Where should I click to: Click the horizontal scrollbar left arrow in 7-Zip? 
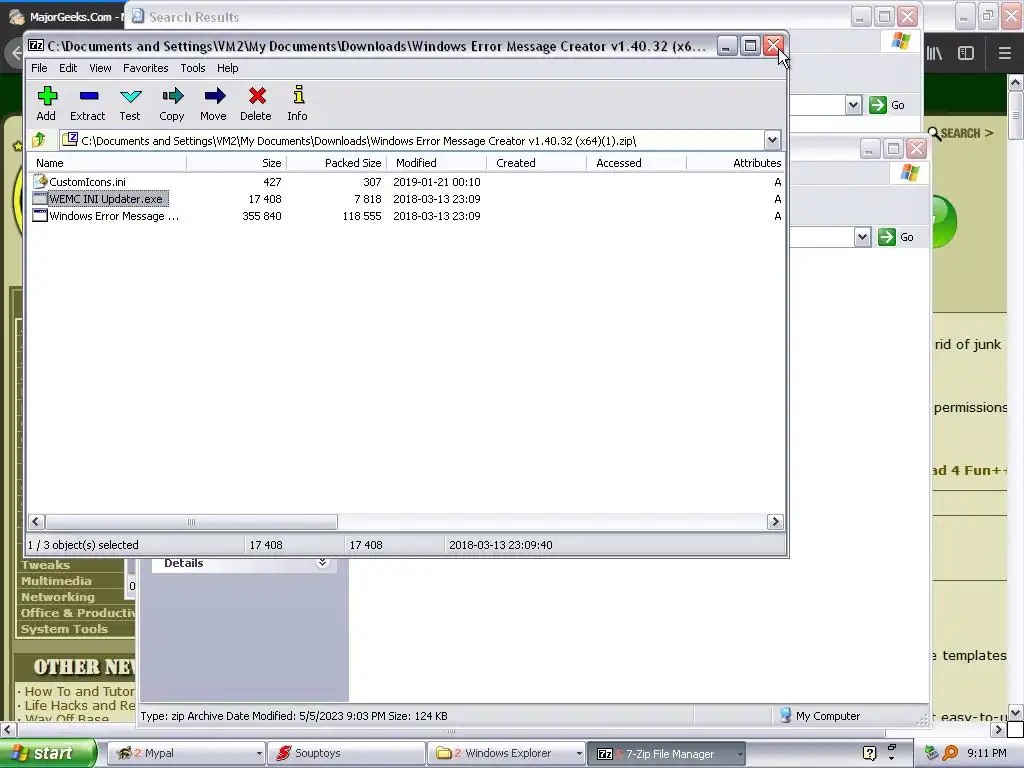36,521
